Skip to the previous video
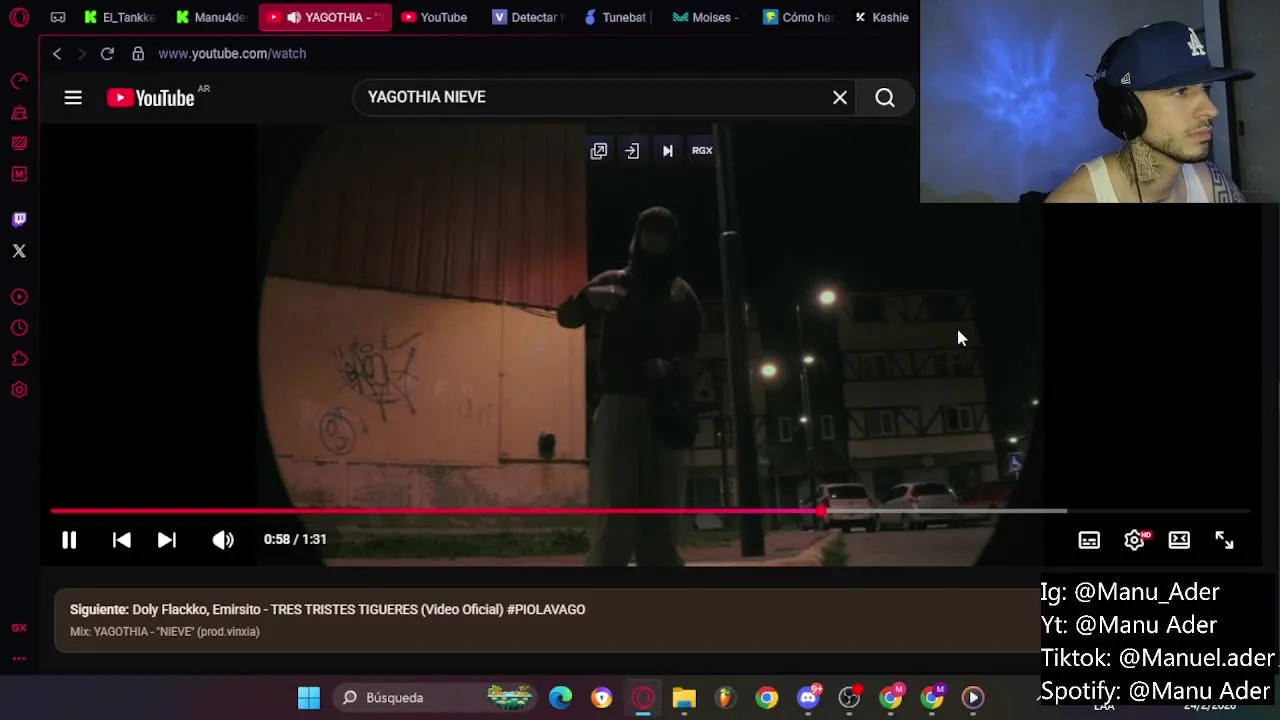1280x720 pixels. pyautogui.click(x=121, y=540)
